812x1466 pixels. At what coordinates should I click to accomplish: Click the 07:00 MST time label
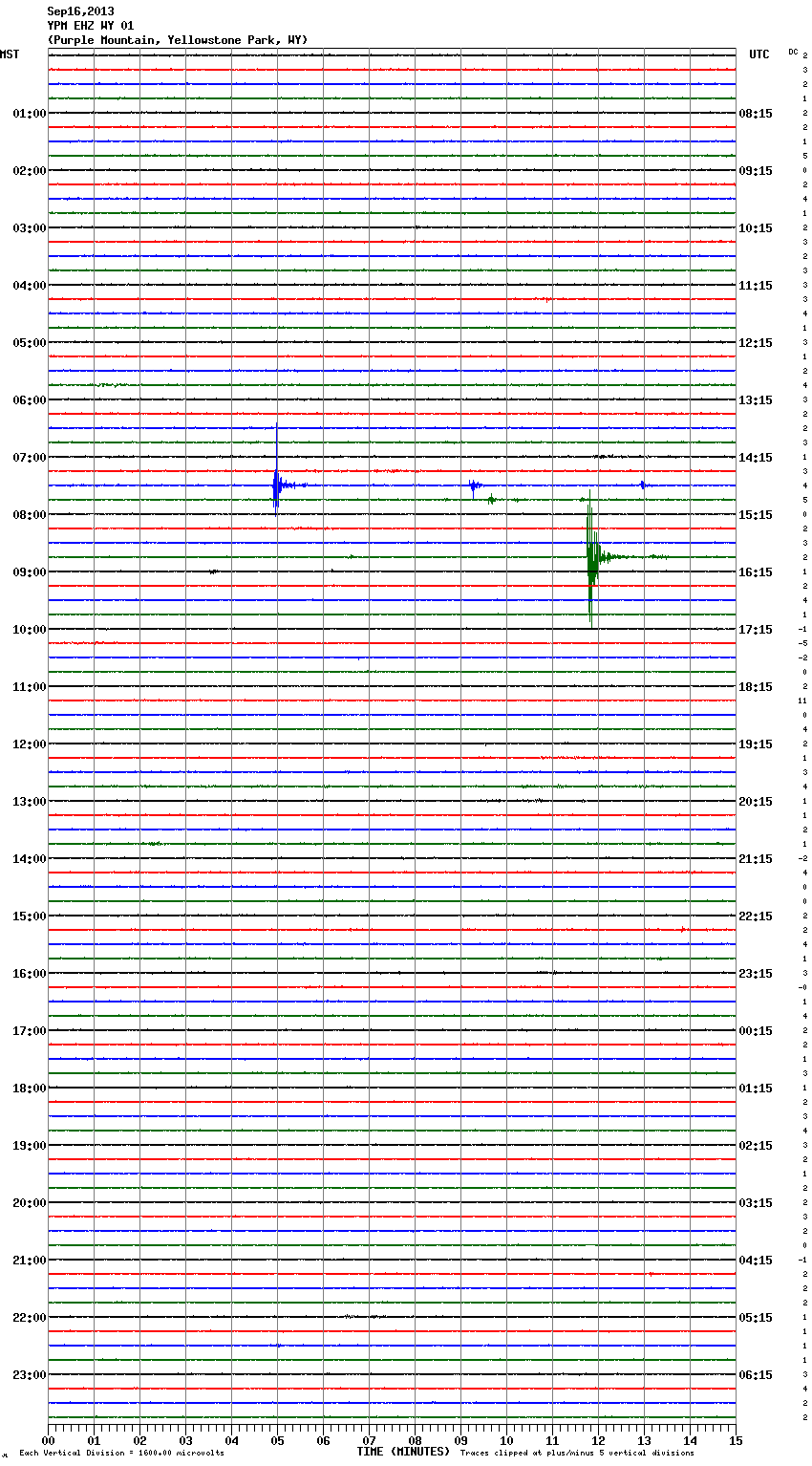coord(30,458)
